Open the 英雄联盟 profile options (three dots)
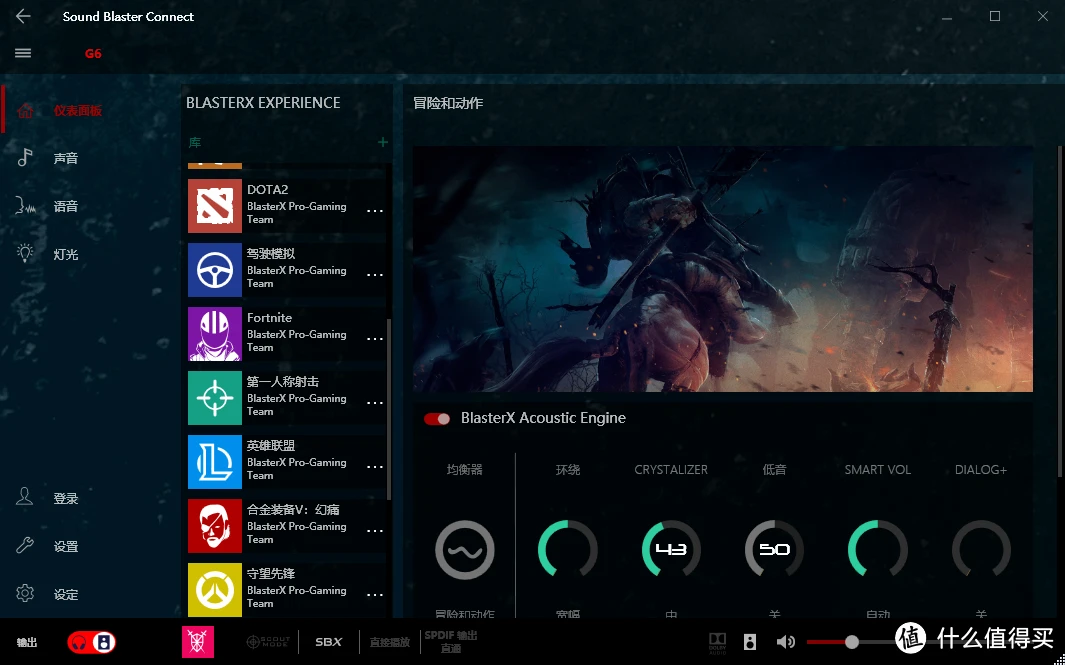Viewport: 1065px width, 665px height. [375, 467]
